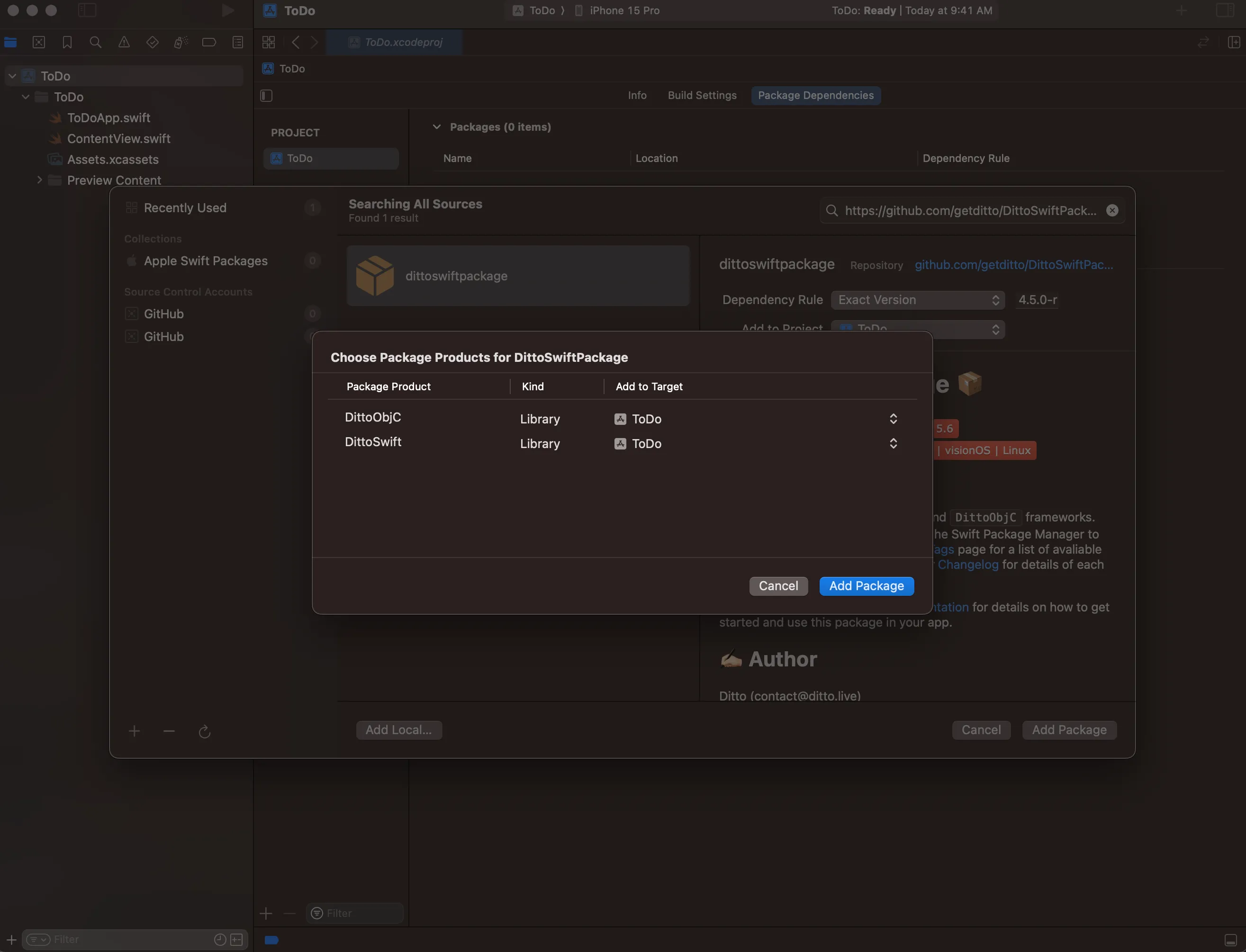Toggle the navigator sidebar icon in title bar
The image size is (1246, 952).
[87, 10]
